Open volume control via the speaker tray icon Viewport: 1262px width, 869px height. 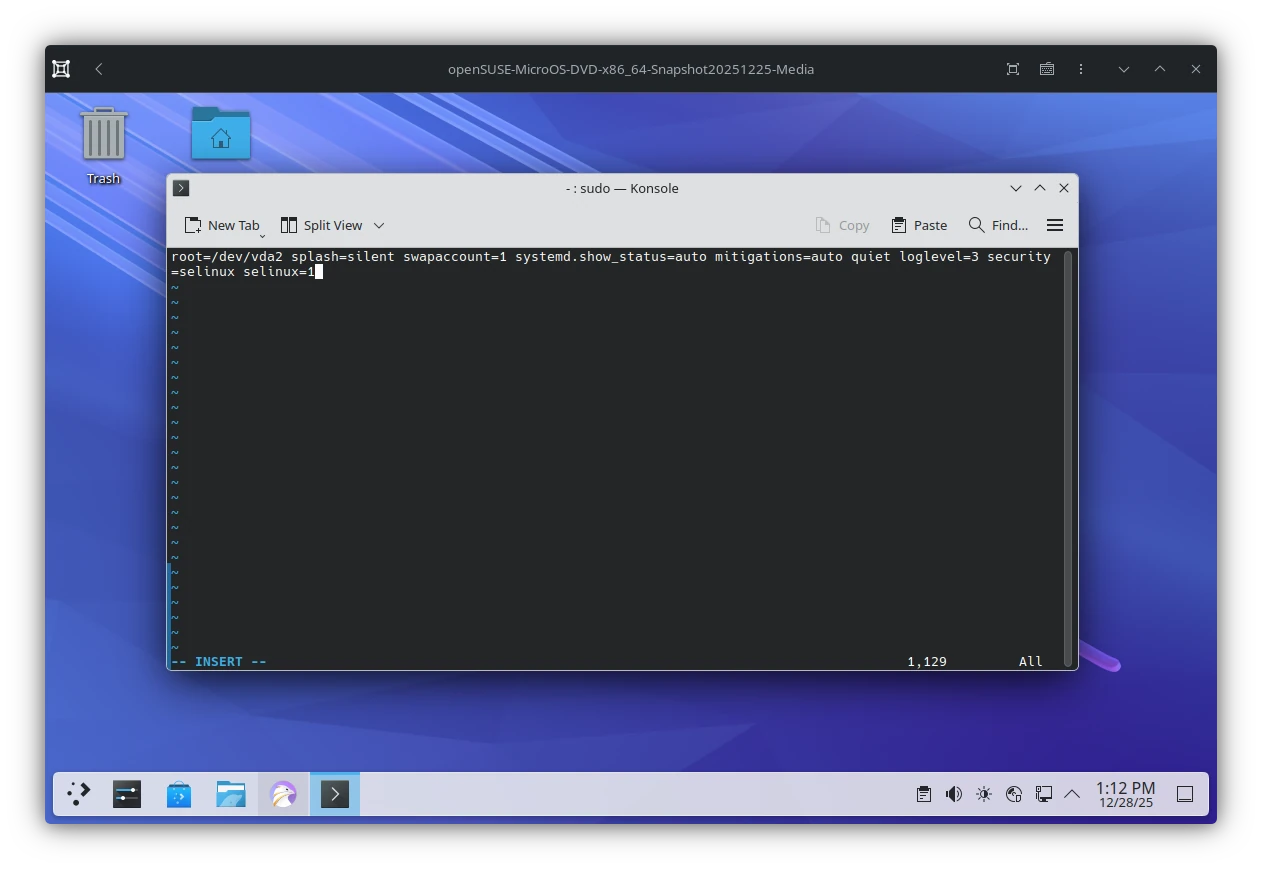pos(953,793)
